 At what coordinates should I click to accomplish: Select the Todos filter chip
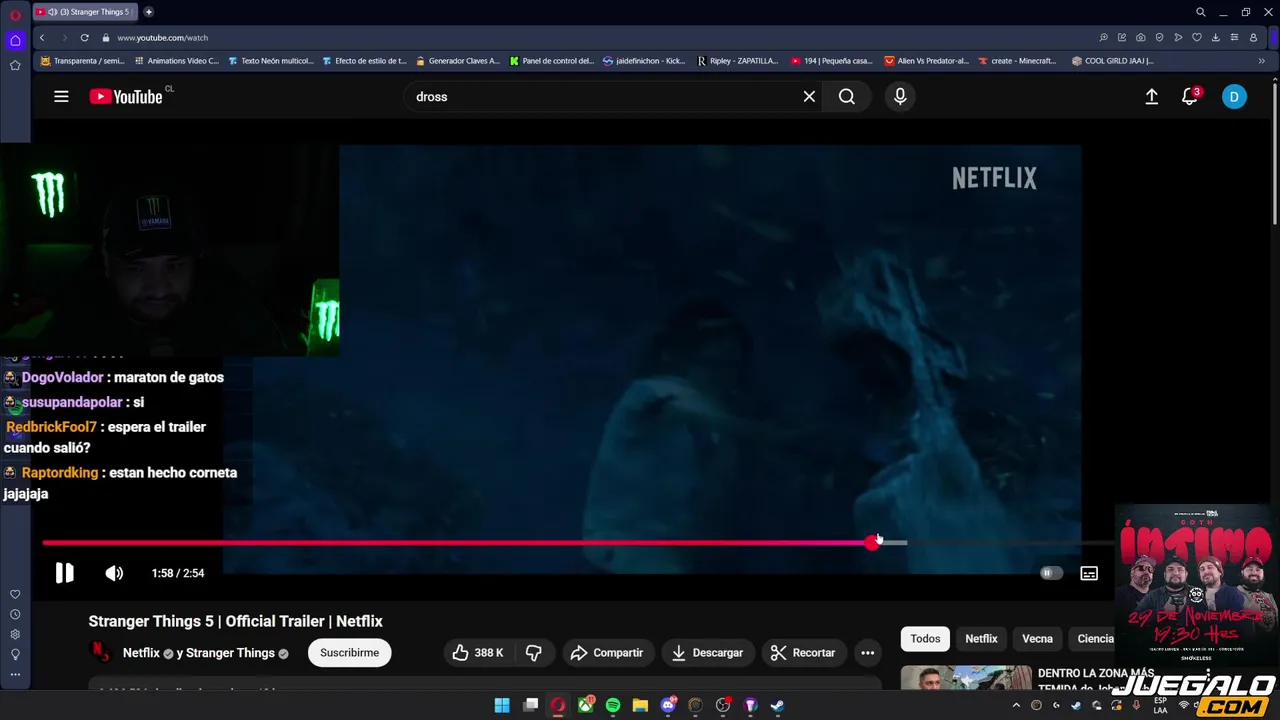[x=925, y=639]
